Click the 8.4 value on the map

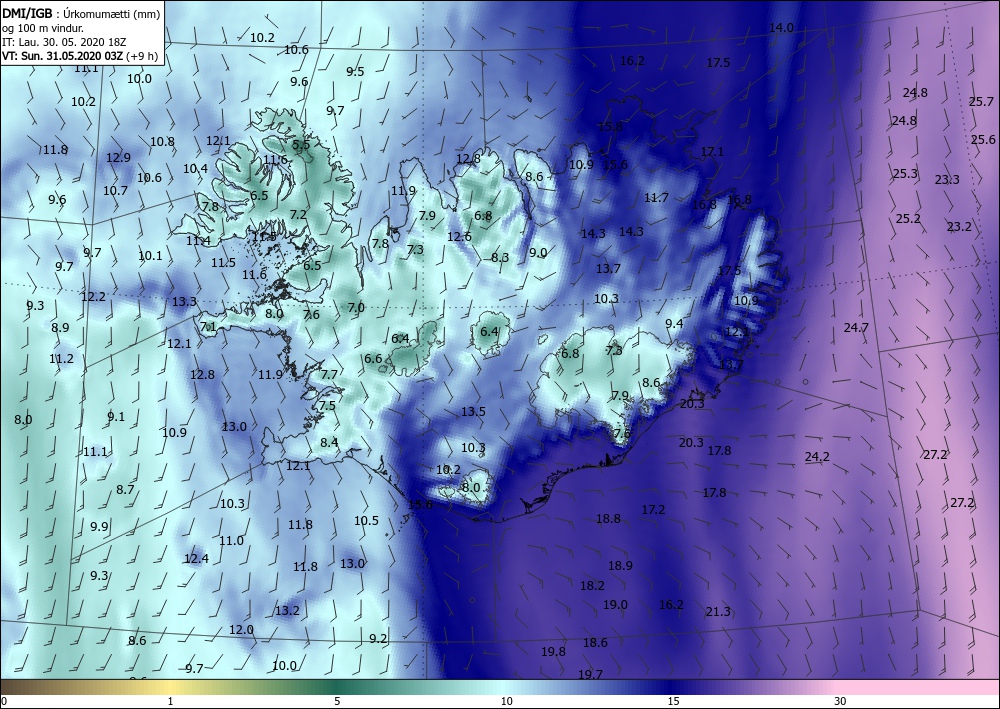329,442
